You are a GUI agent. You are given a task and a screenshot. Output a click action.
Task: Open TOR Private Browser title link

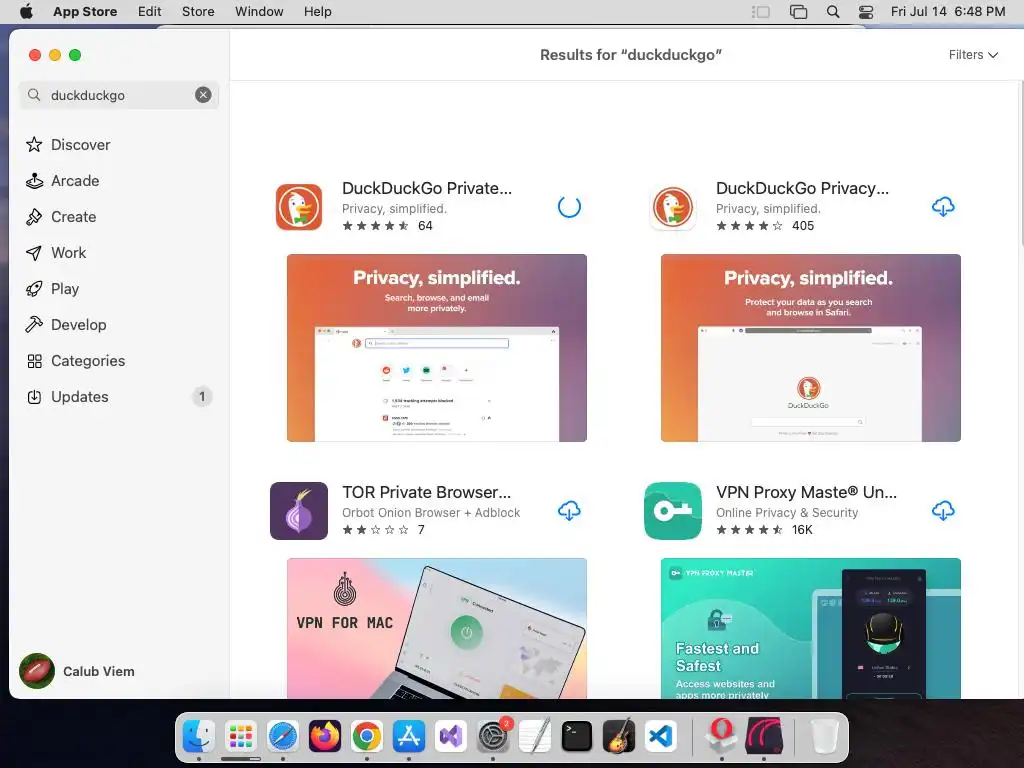point(426,492)
